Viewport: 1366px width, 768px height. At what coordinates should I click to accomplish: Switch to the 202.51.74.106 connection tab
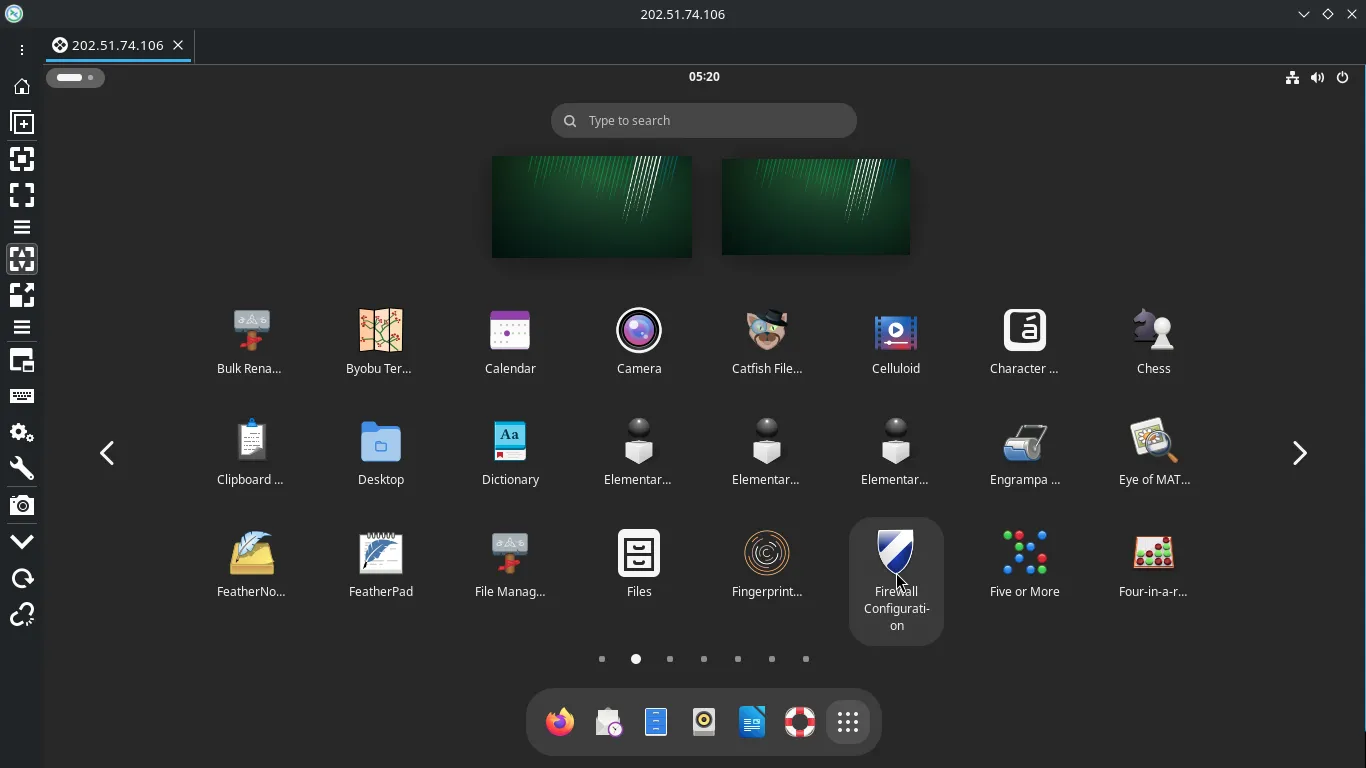[x=117, y=45]
